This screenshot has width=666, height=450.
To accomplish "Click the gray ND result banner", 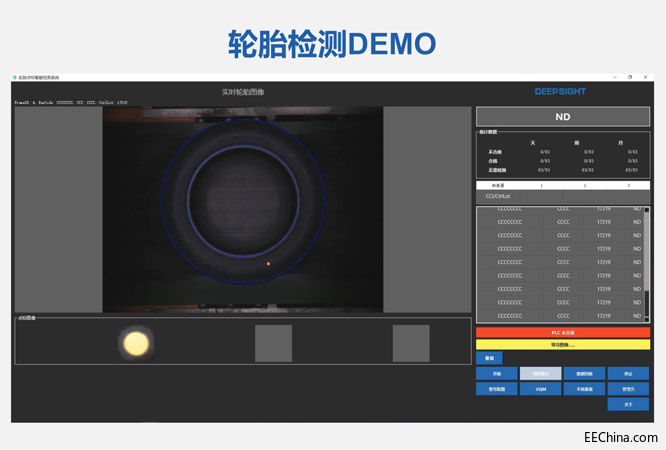I will click(x=563, y=116).
